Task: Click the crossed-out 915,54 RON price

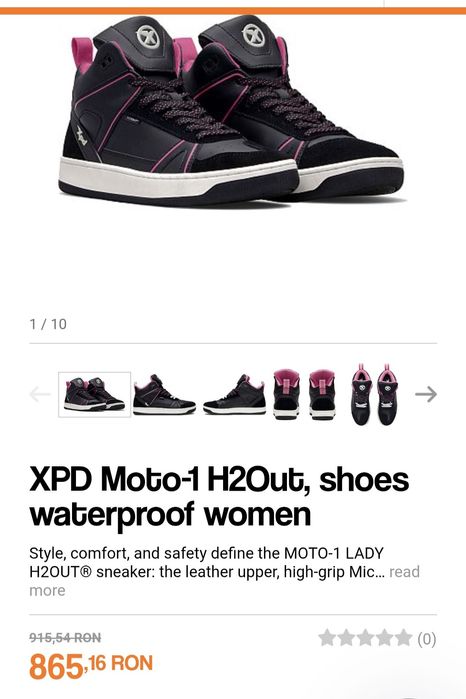Action: 65,637
